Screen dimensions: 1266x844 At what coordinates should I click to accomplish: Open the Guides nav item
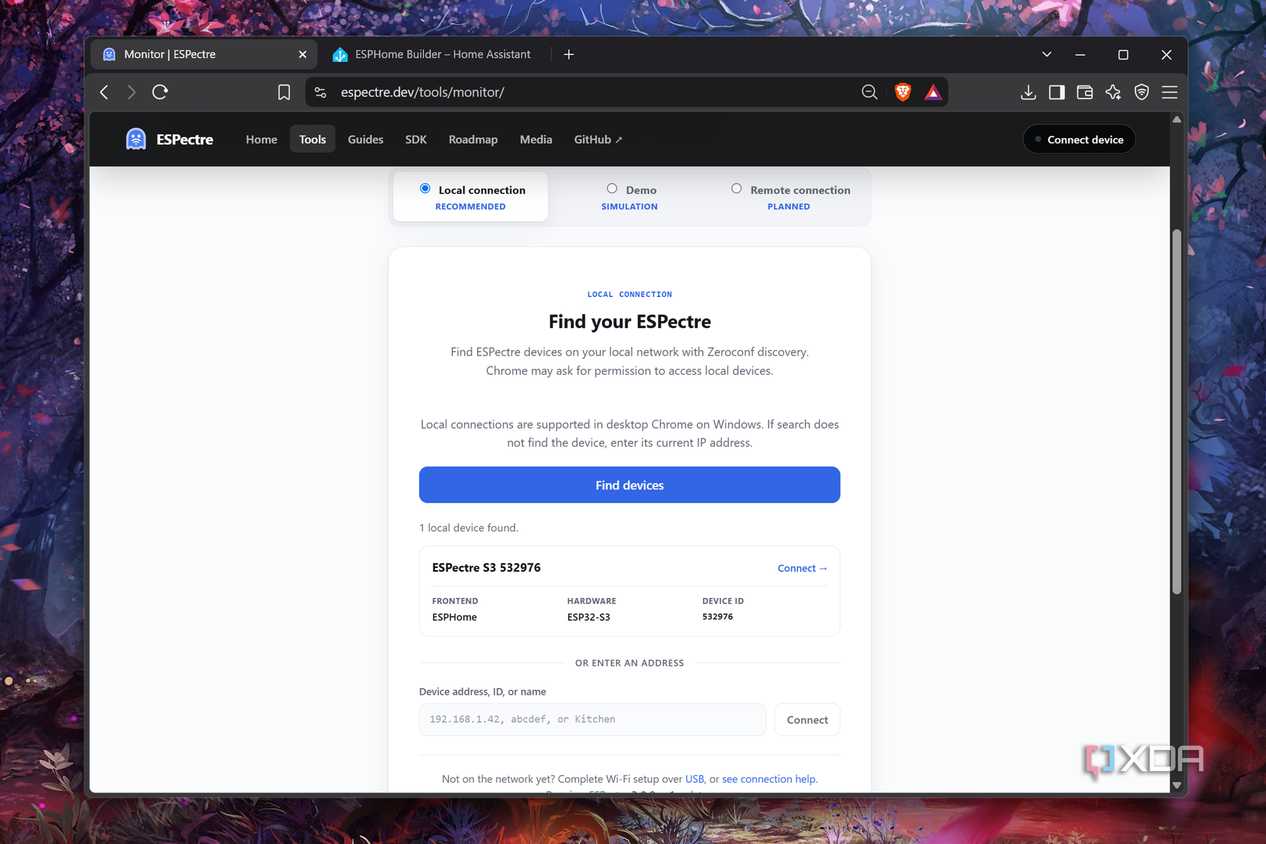pyautogui.click(x=365, y=139)
